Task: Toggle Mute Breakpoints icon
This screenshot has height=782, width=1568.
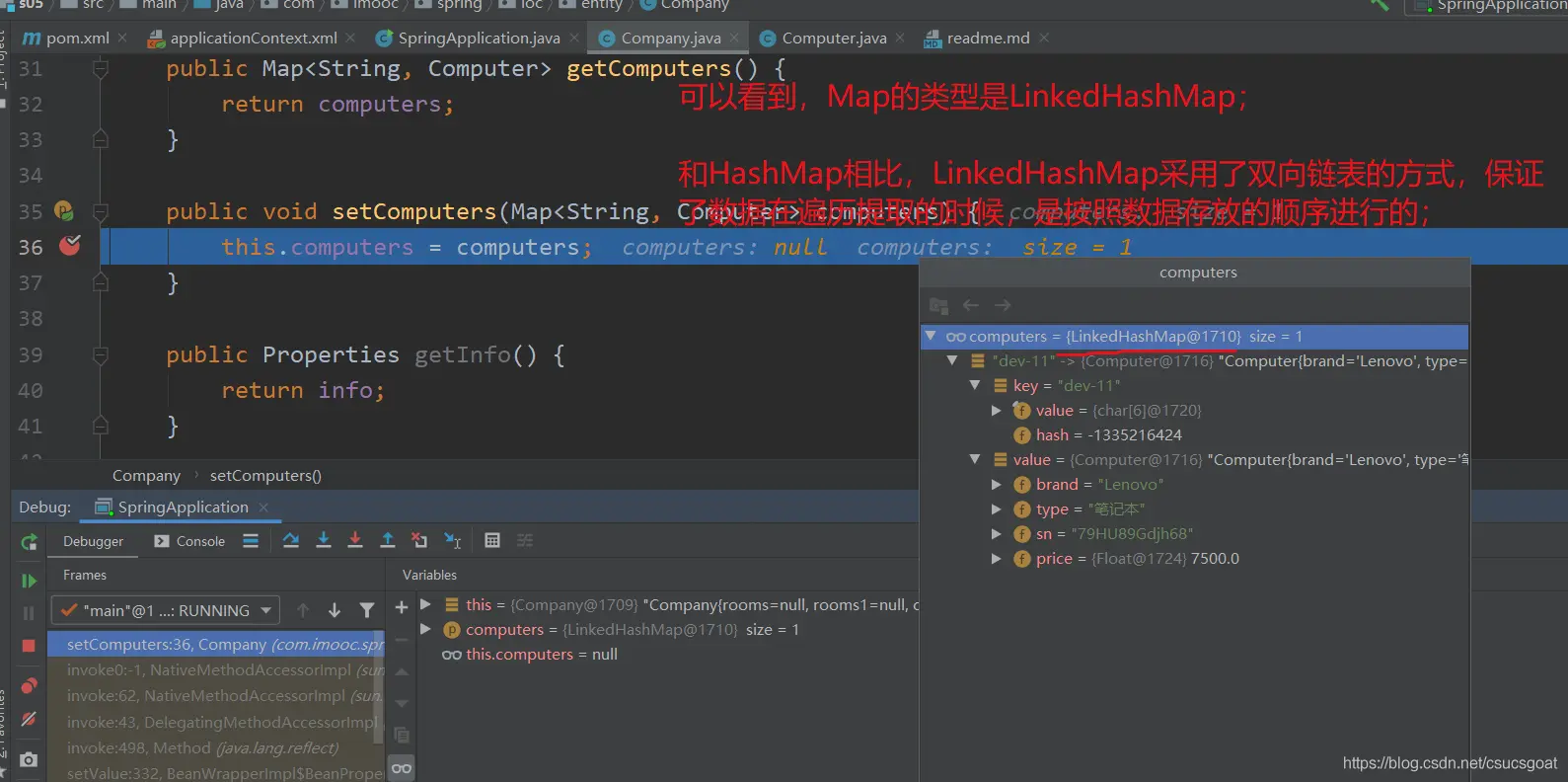Action: (x=29, y=719)
